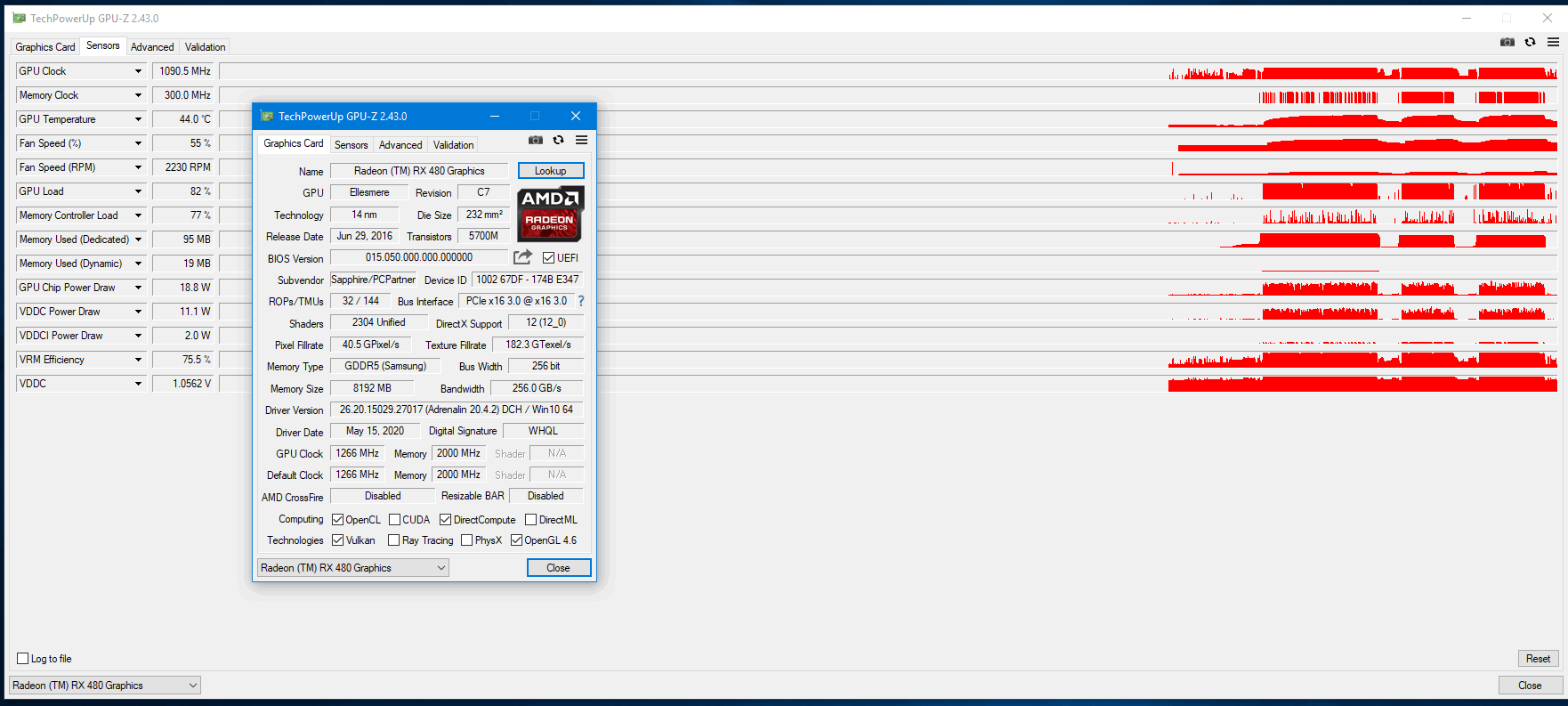This screenshot has height=706, width=1568.
Task: Toggle the Vulkan checkbox
Action: [x=337, y=540]
